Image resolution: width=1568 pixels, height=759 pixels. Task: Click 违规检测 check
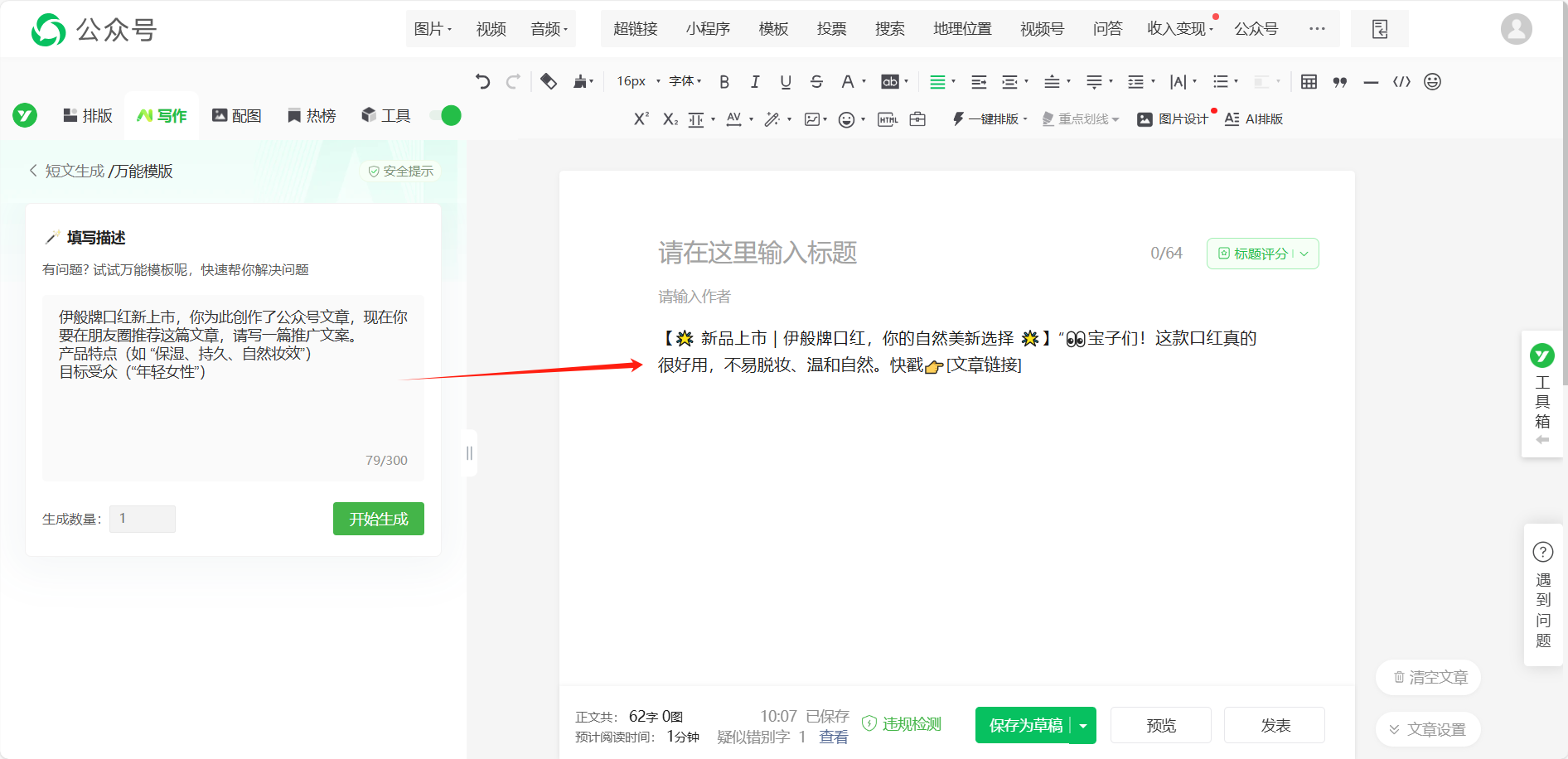[x=902, y=724]
